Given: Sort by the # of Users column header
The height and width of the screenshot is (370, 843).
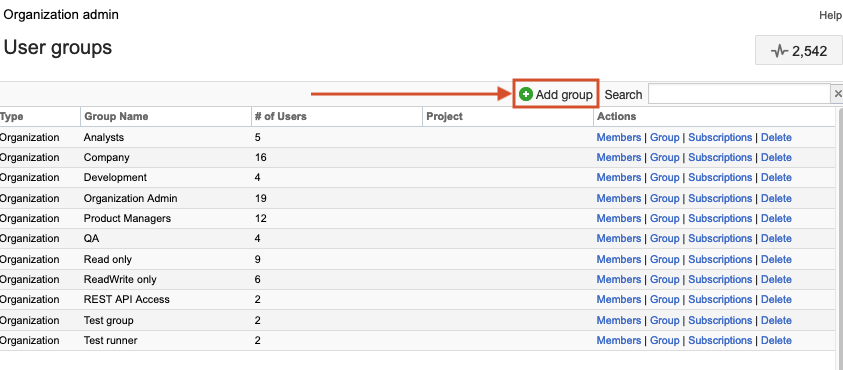Looking at the screenshot, I should (x=281, y=116).
